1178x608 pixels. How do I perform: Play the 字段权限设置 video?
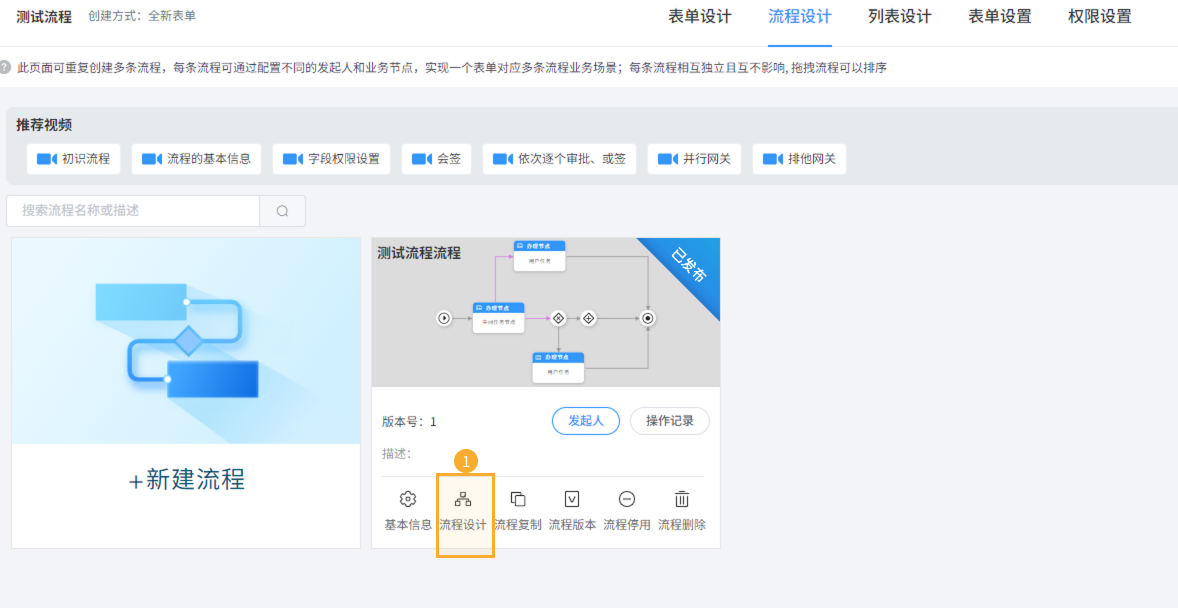(x=331, y=159)
